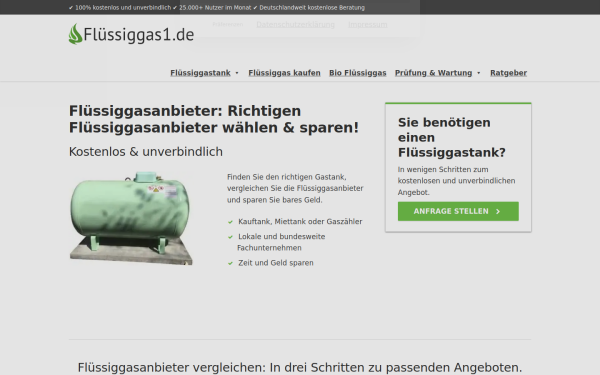Open the Prüfung & Wartung menu item

pyautogui.click(x=434, y=73)
